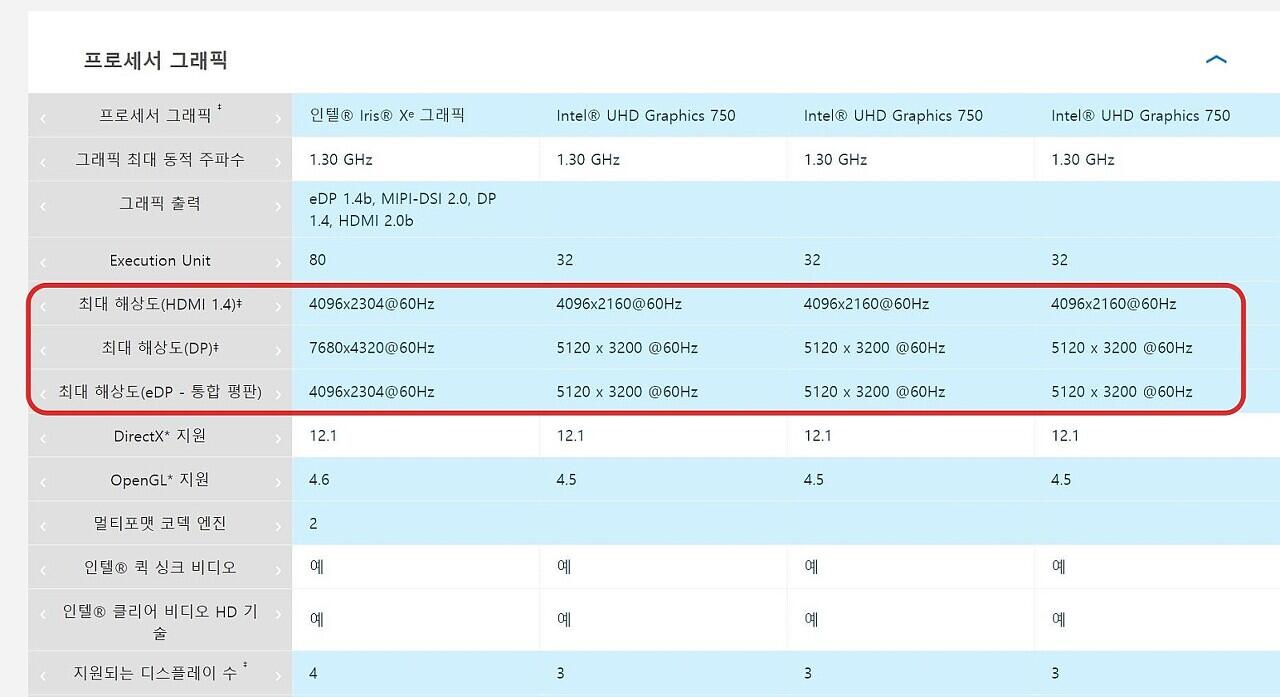
Task: Click right arrow beside 최대 해상도(HDMI 1.4) label
Action: [x=278, y=306]
